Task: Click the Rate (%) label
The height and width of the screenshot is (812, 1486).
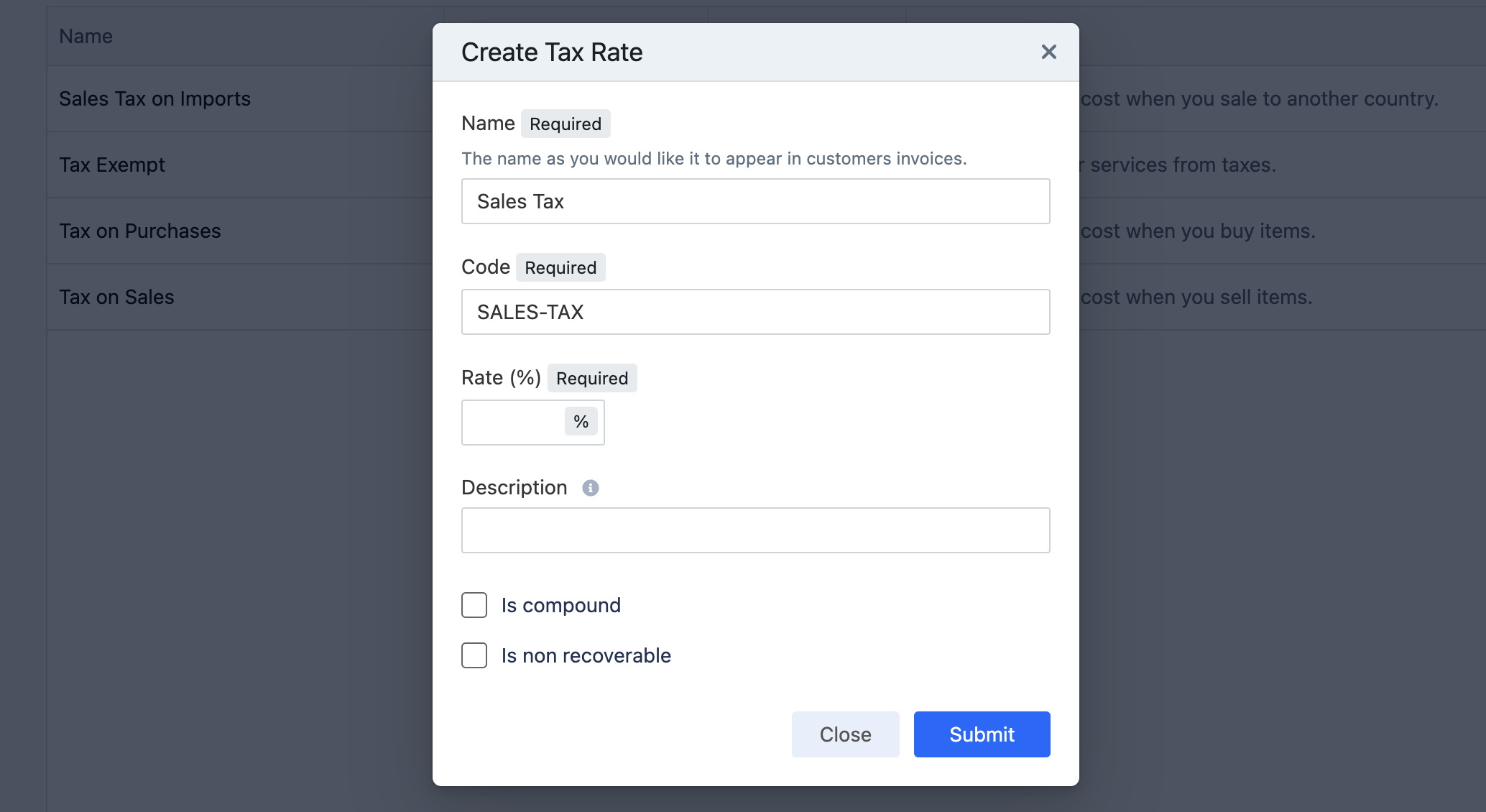Action: coord(501,377)
